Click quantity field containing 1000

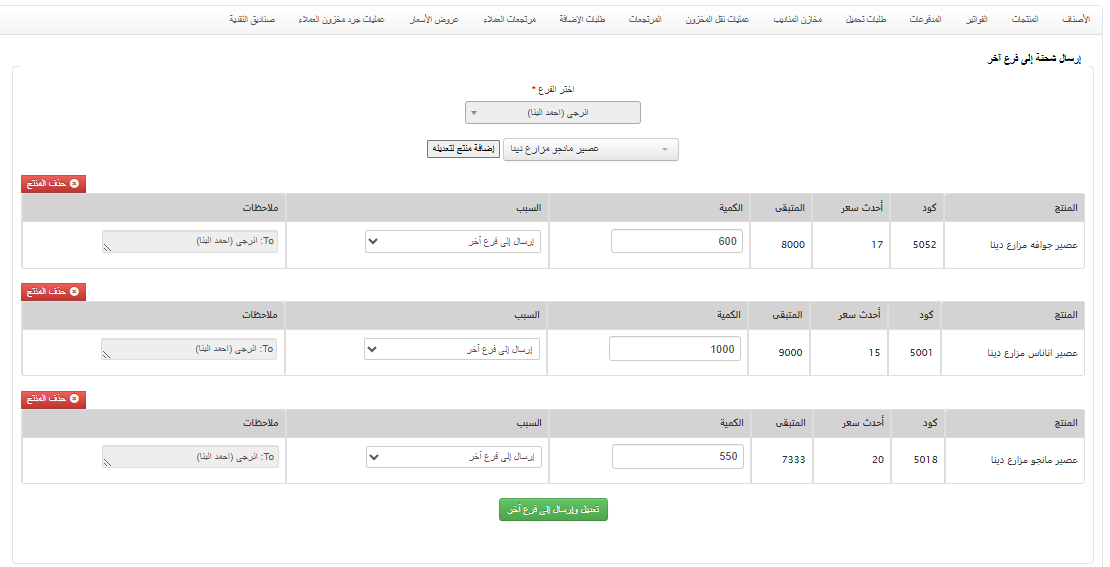click(675, 349)
